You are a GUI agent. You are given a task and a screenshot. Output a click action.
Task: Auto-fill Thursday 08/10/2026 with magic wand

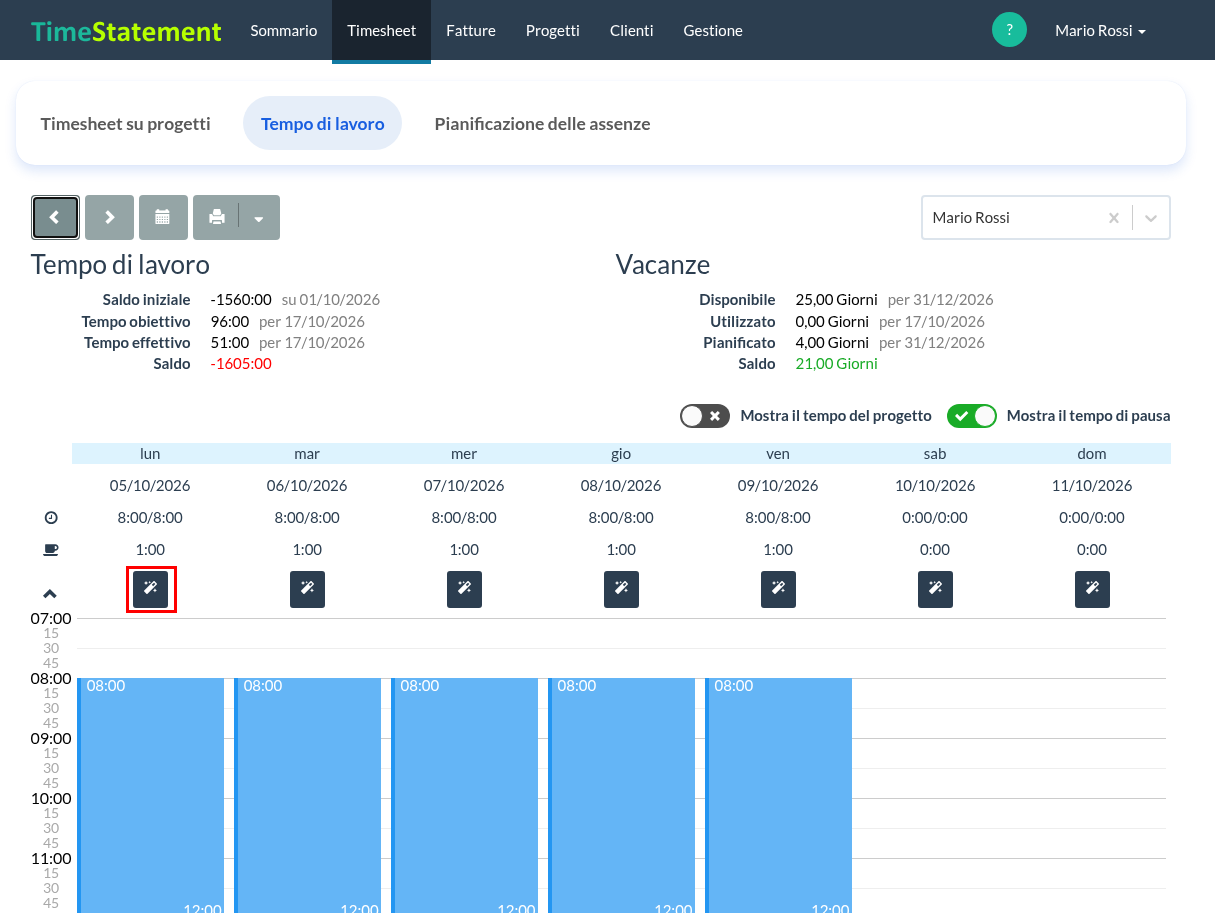pos(621,589)
